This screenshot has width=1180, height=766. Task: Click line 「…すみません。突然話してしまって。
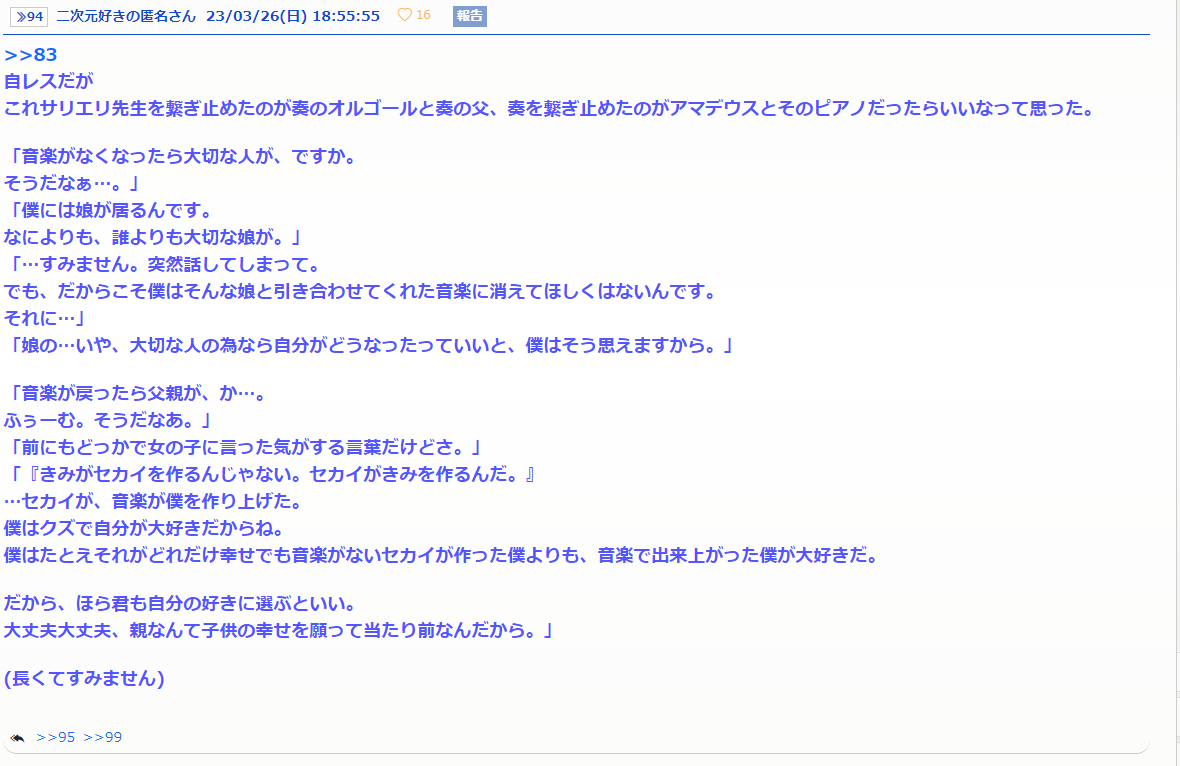click(x=163, y=265)
